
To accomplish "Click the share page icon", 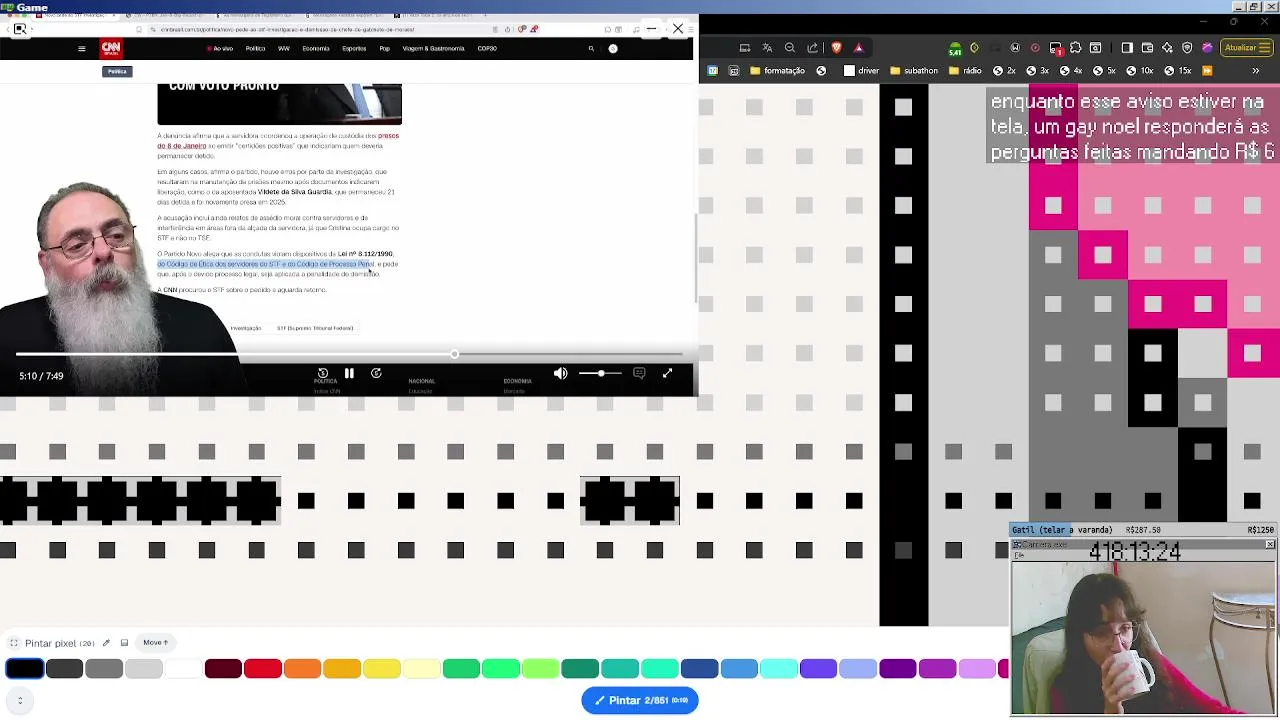I will [813, 47].
